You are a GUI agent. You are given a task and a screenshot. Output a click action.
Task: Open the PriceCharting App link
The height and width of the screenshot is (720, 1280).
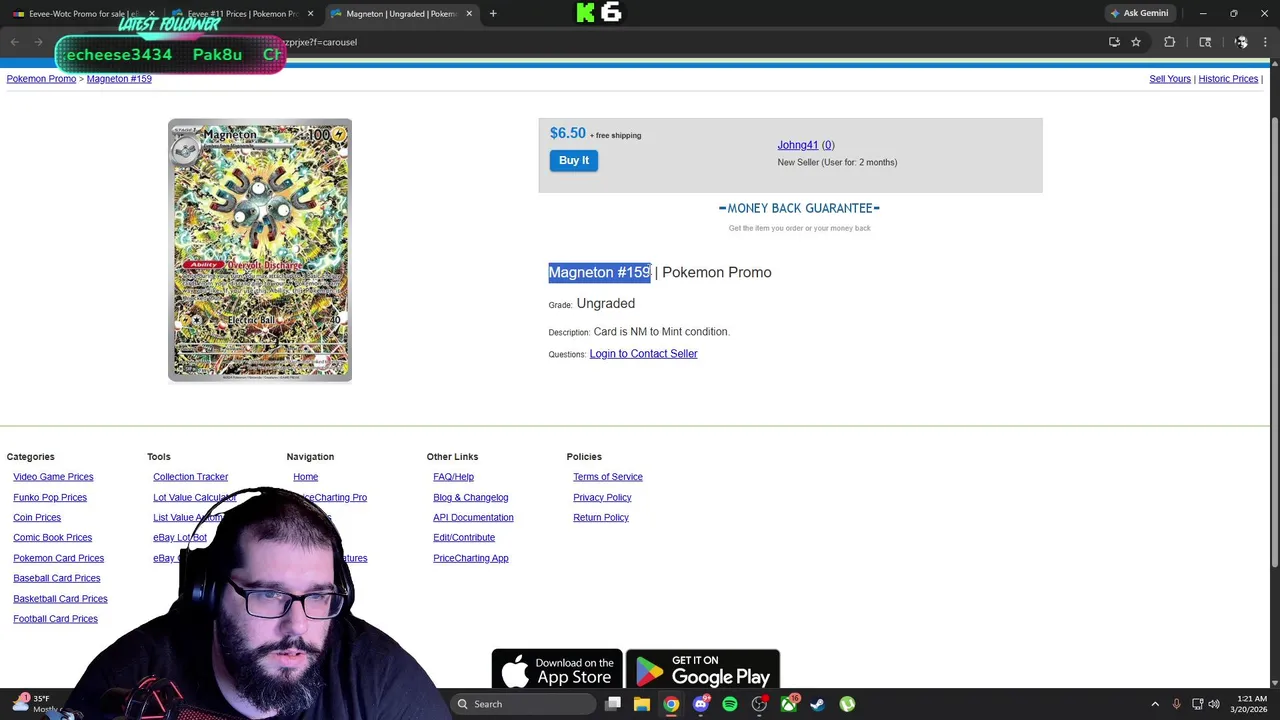tap(470, 558)
